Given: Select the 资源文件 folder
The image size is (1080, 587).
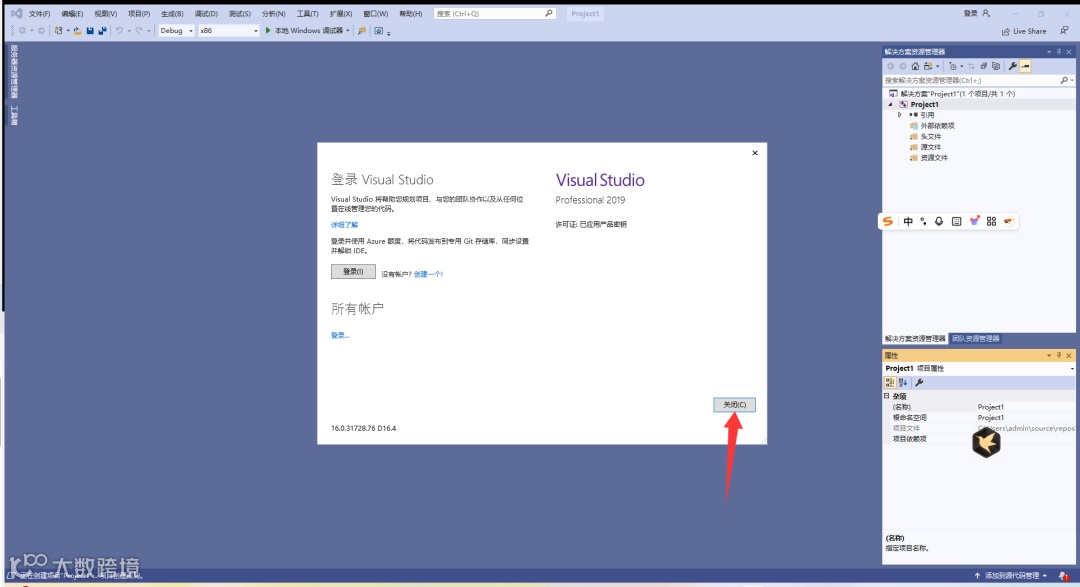Looking at the screenshot, I should pyautogui.click(x=933, y=158).
